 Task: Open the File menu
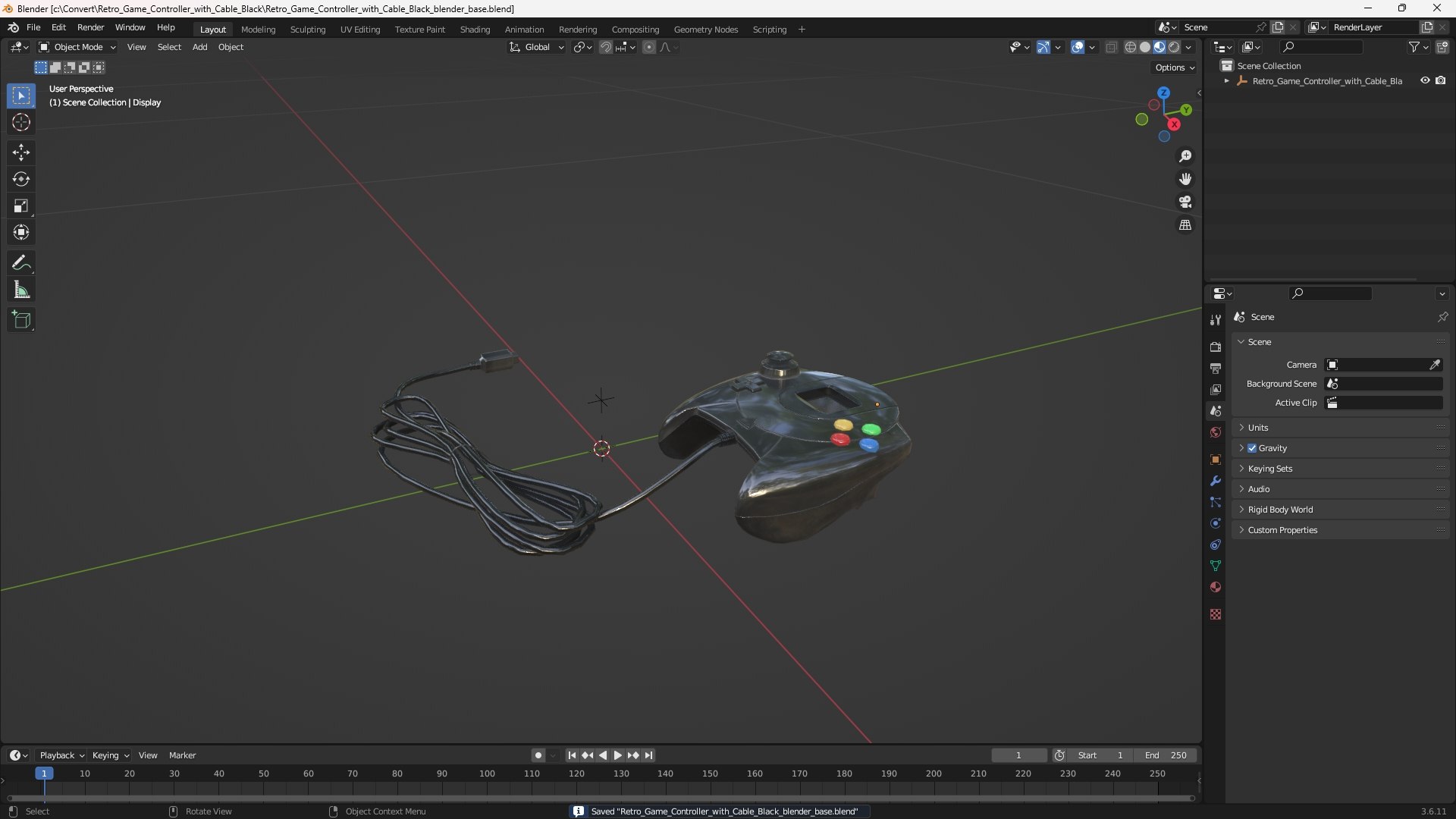(33, 27)
